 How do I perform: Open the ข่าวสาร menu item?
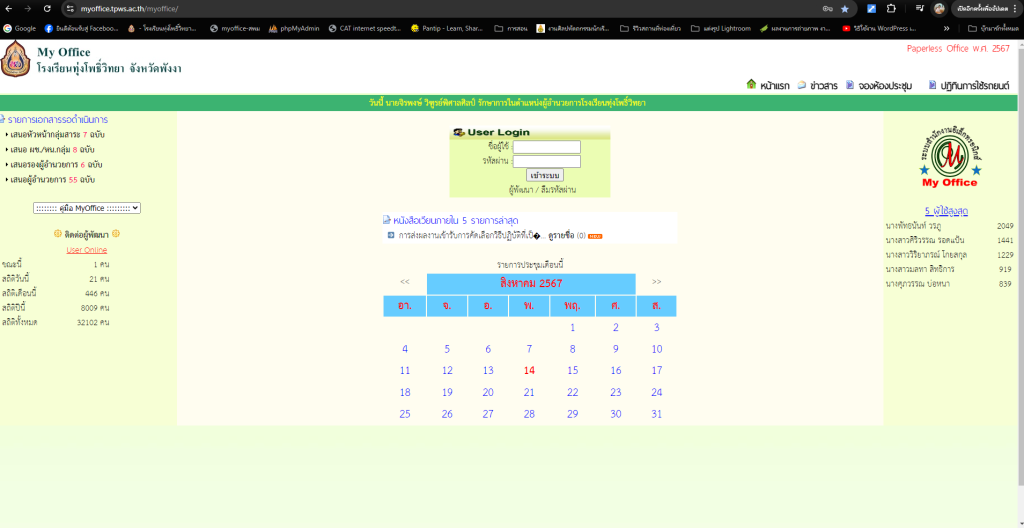point(824,85)
